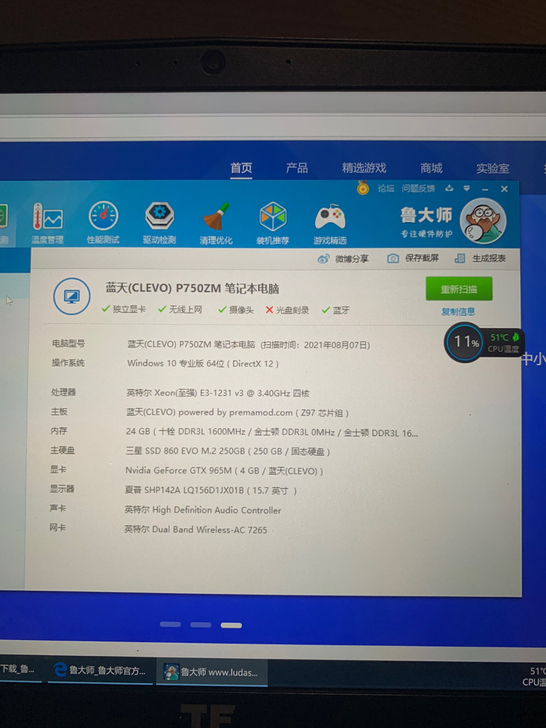Click the 下载_鲁 taskbar button
This screenshot has width=546, height=728.
pos(19,670)
